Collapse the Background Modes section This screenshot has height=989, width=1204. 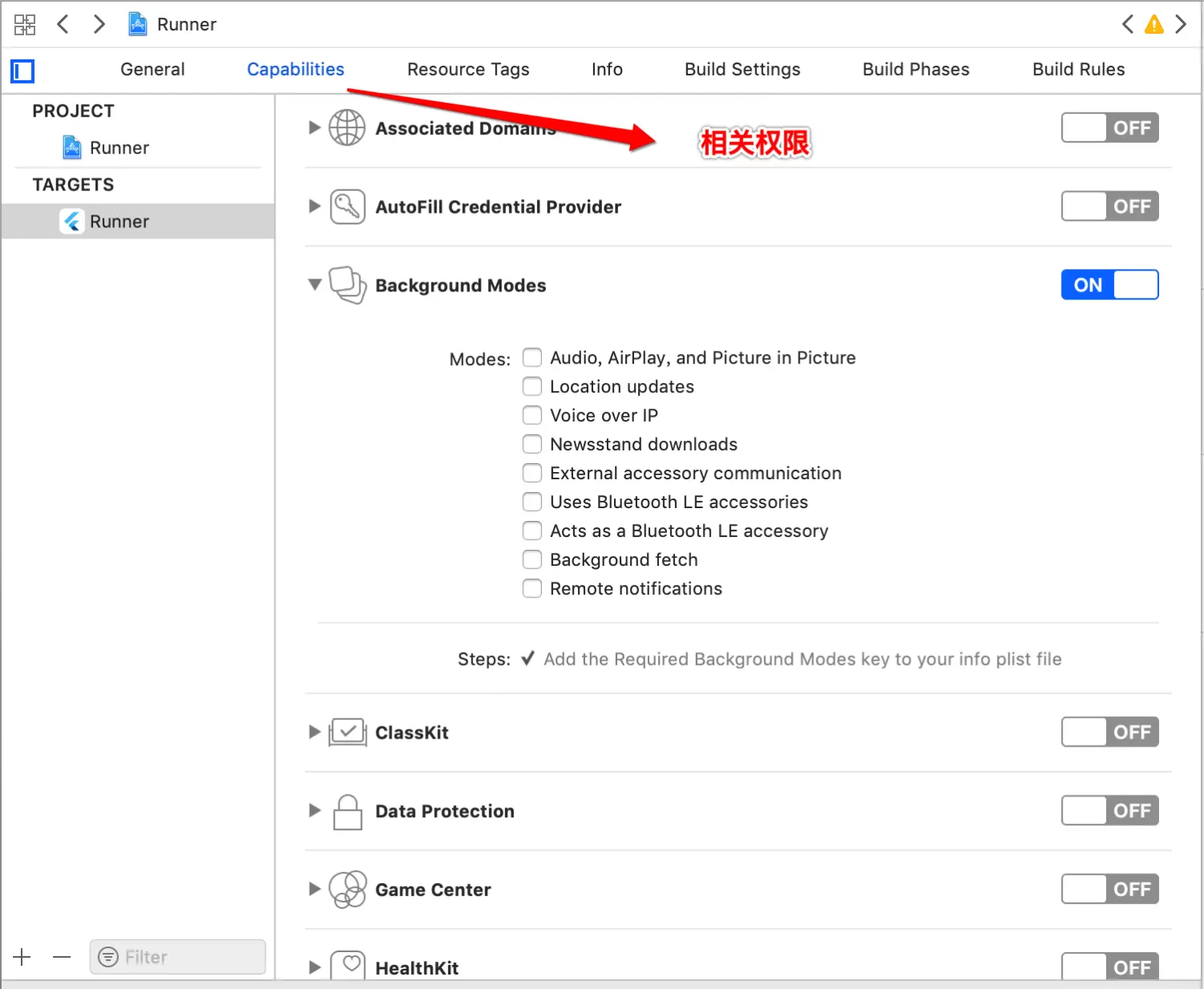coord(315,285)
